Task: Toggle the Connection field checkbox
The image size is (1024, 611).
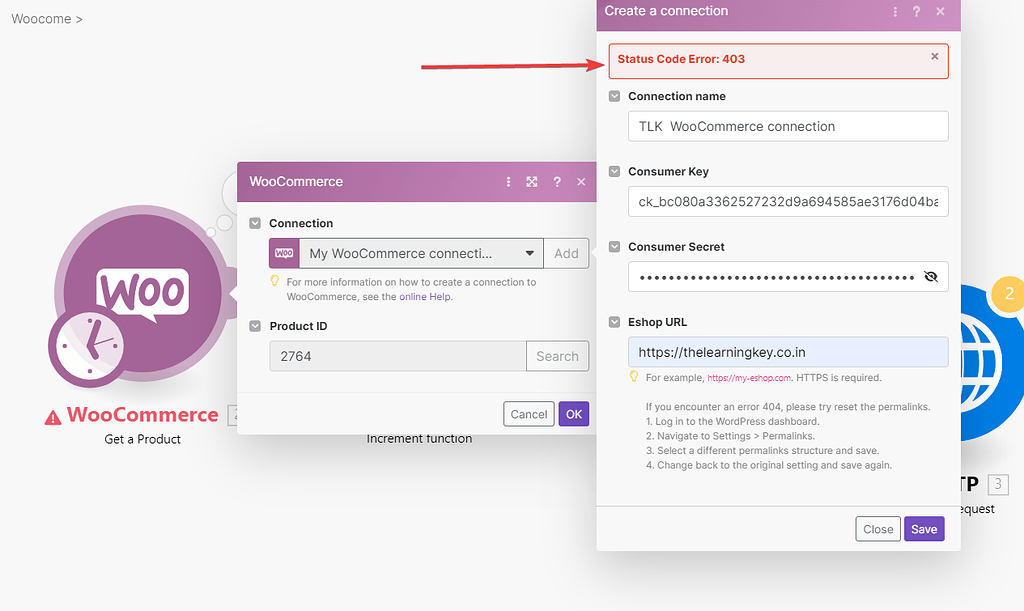Action: tap(255, 223)
